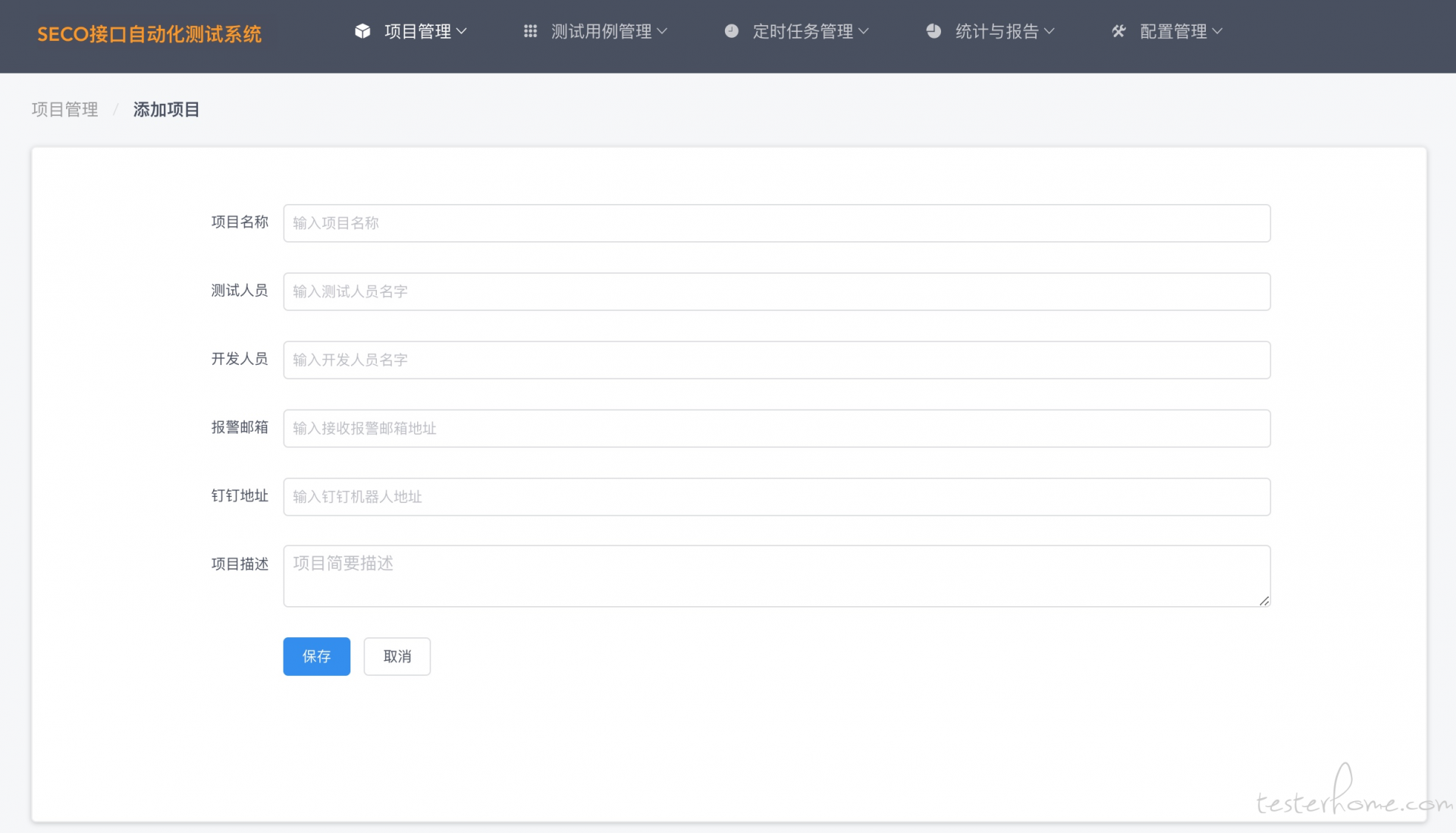Cancel the form with 取消 button
The height and width of the screenshot is (833, 1456).
pos(397,656)
